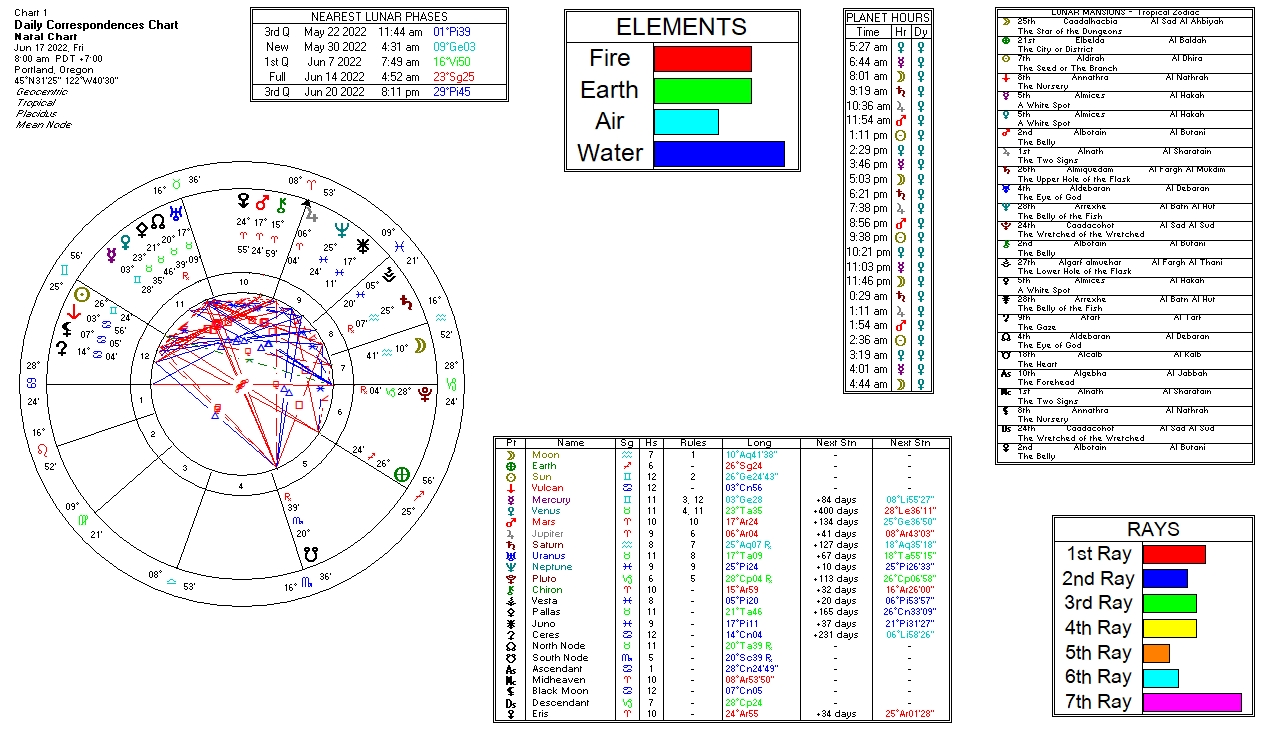Screen dimensions: 1267x741
Task: Select the Ceres glyph in the twelfth house
Action: 62,348
